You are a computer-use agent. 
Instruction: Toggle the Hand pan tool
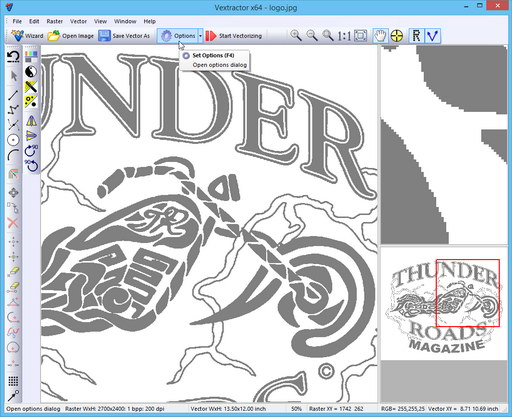[380, 36]
